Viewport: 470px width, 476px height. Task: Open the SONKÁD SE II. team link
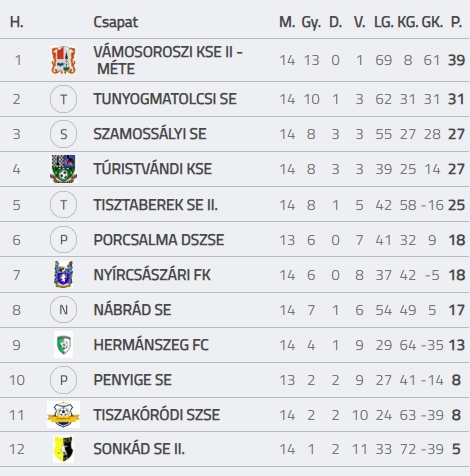click(139, 449)
